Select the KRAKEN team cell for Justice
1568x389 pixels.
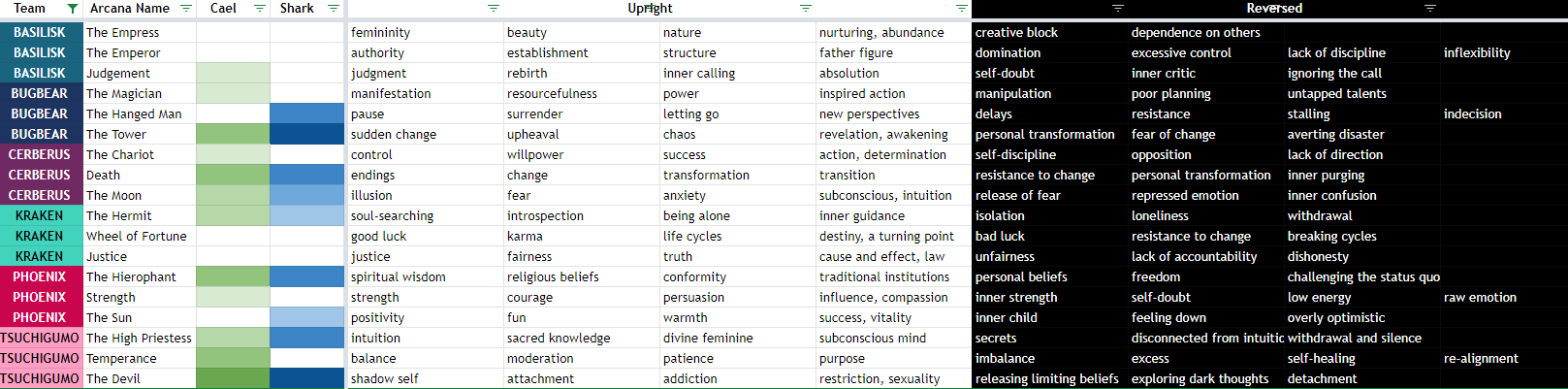pyautogui.click(x=40, y=256)
